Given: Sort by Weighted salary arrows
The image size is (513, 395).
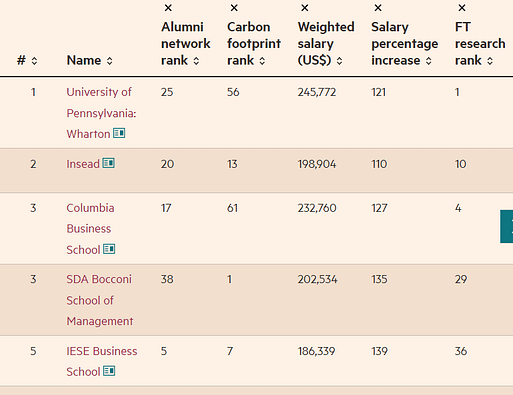Looking at the screenshot, I should click(339, 61).
